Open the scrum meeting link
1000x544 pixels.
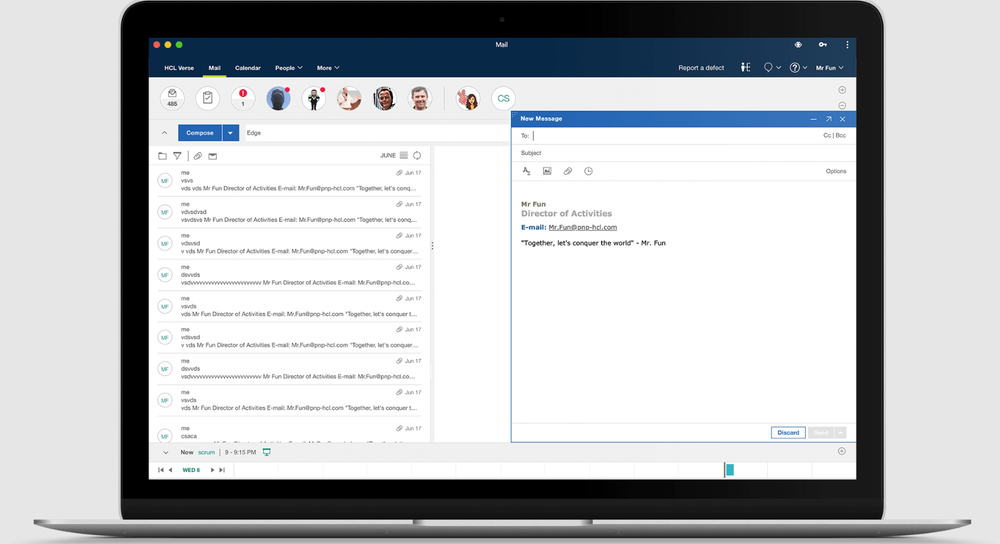(206, 452)
